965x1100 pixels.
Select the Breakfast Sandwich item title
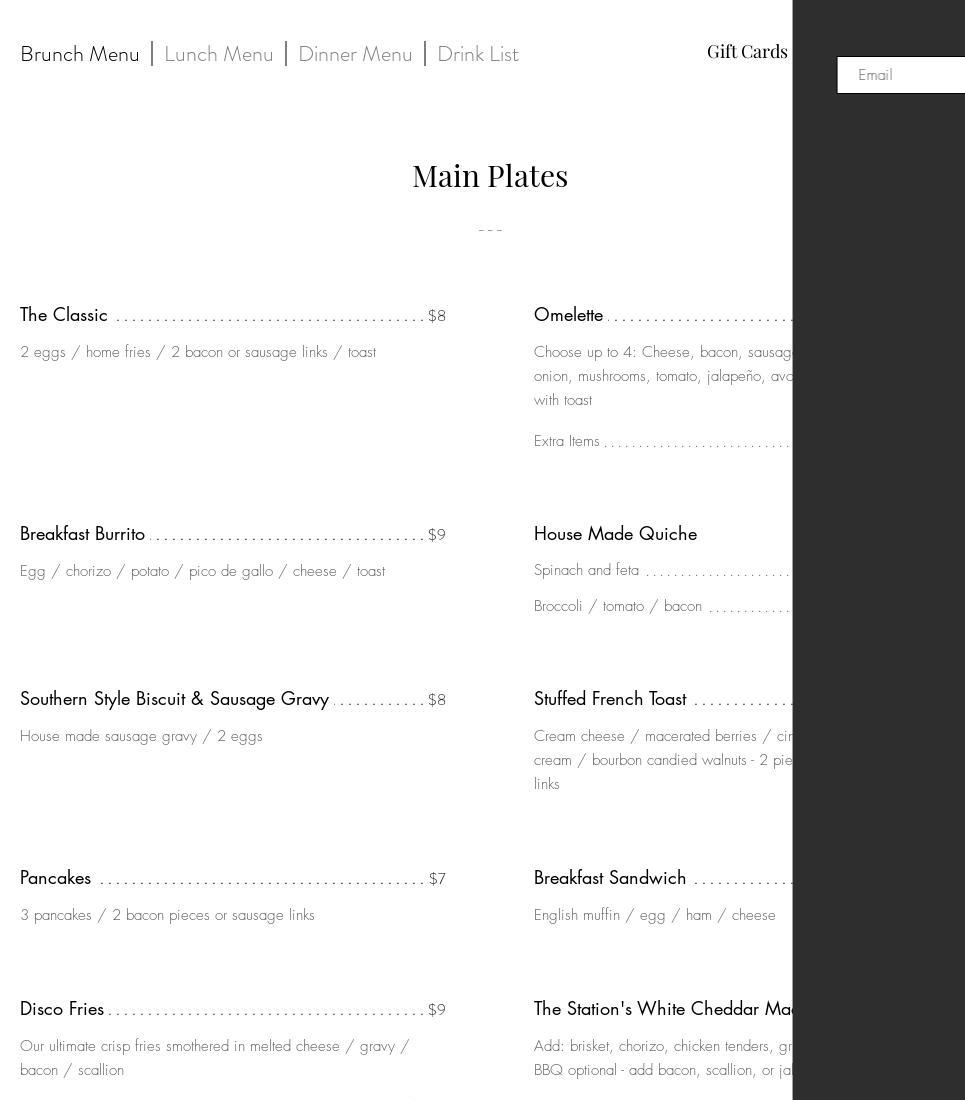point(610,878)
